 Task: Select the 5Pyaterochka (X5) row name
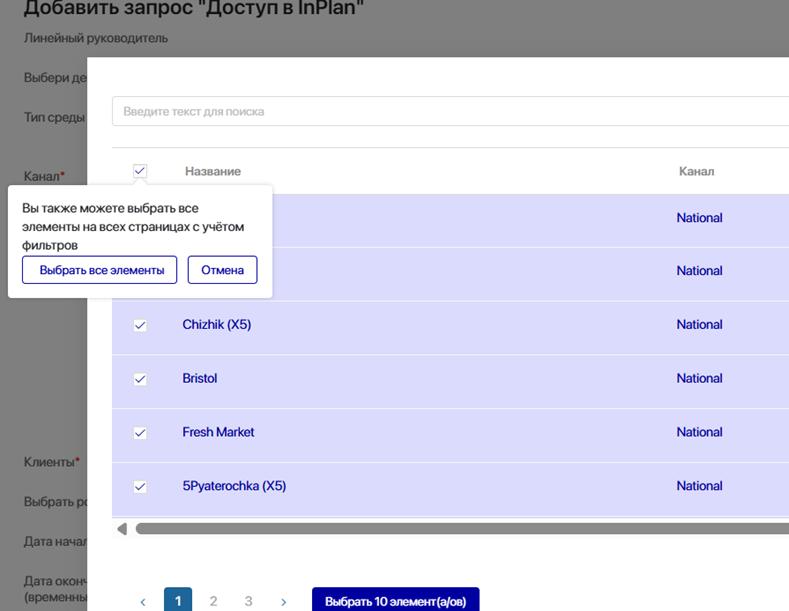[234, 486]
